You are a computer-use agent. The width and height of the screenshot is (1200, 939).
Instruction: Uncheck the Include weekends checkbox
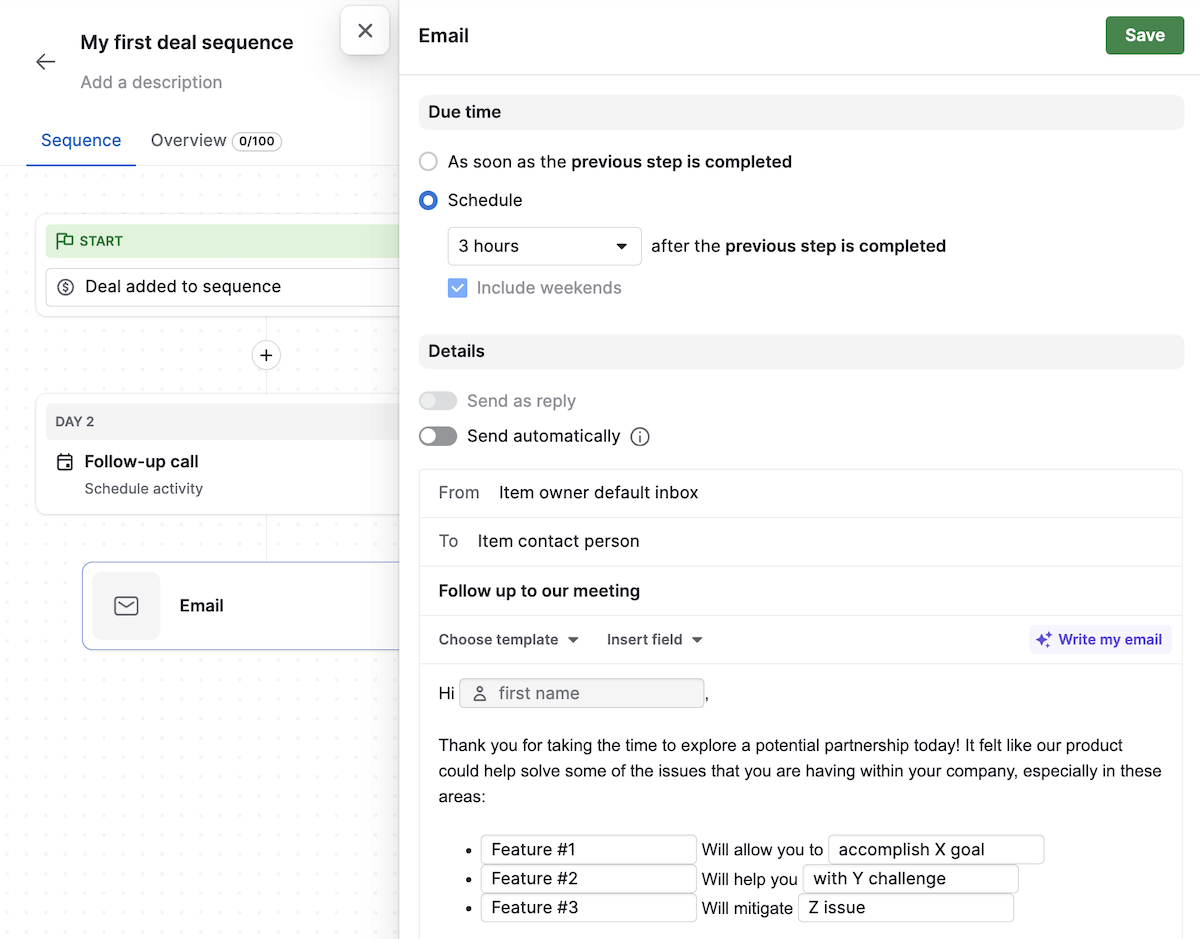pos(457,287)
